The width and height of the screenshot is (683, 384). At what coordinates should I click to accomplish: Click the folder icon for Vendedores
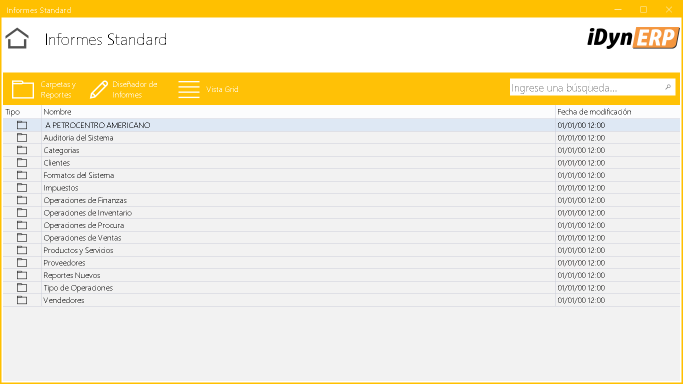click(22, 300)
